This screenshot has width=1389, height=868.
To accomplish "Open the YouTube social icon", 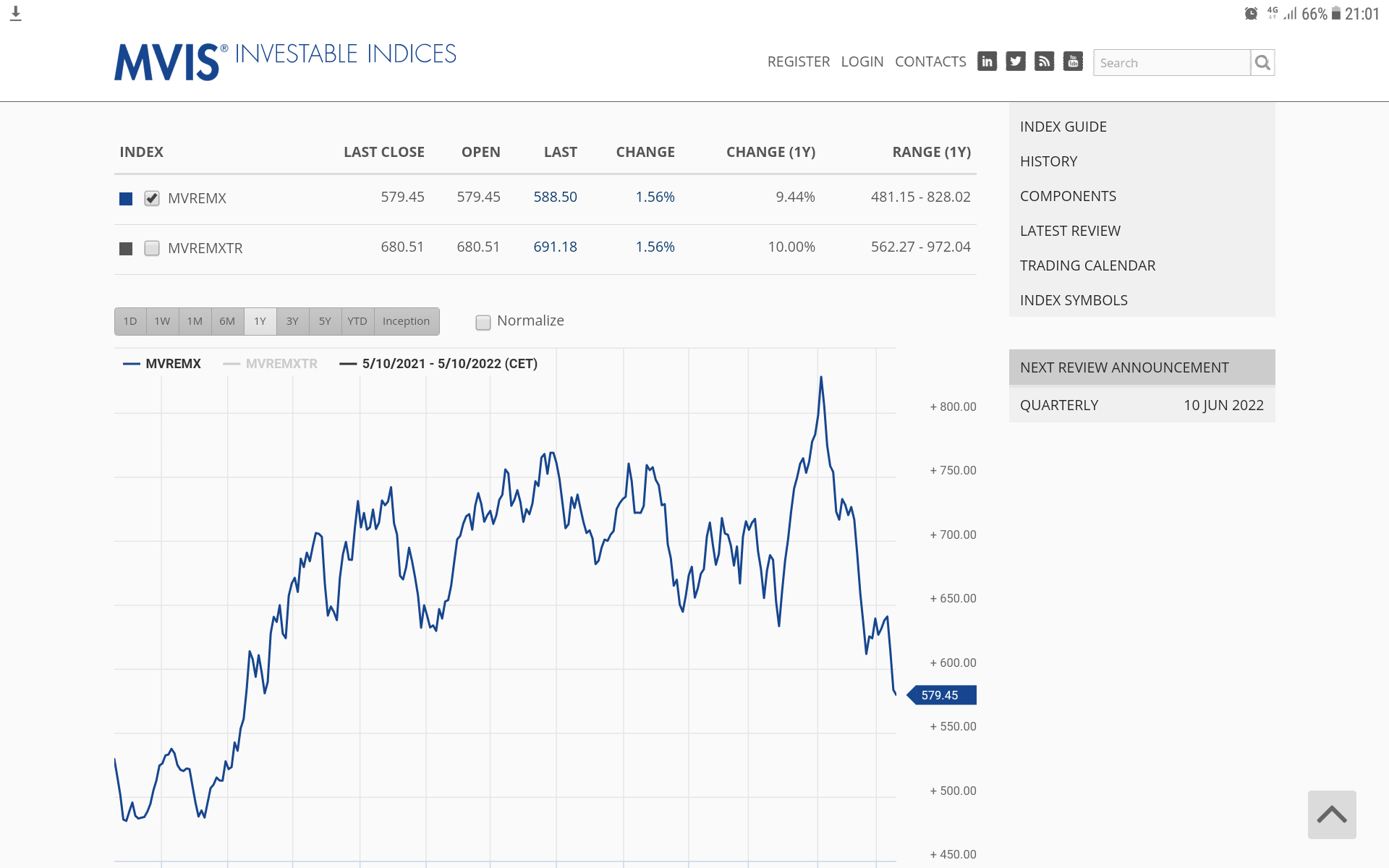I will tap(1073, 61).
